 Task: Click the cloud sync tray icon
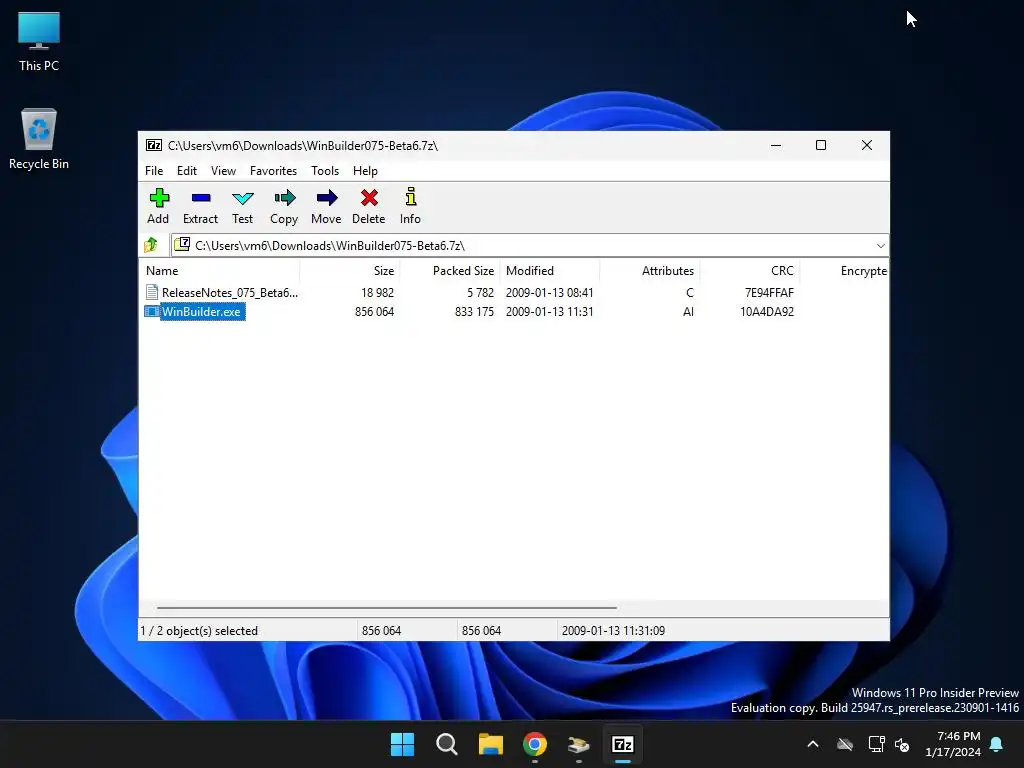coord(845,744)
